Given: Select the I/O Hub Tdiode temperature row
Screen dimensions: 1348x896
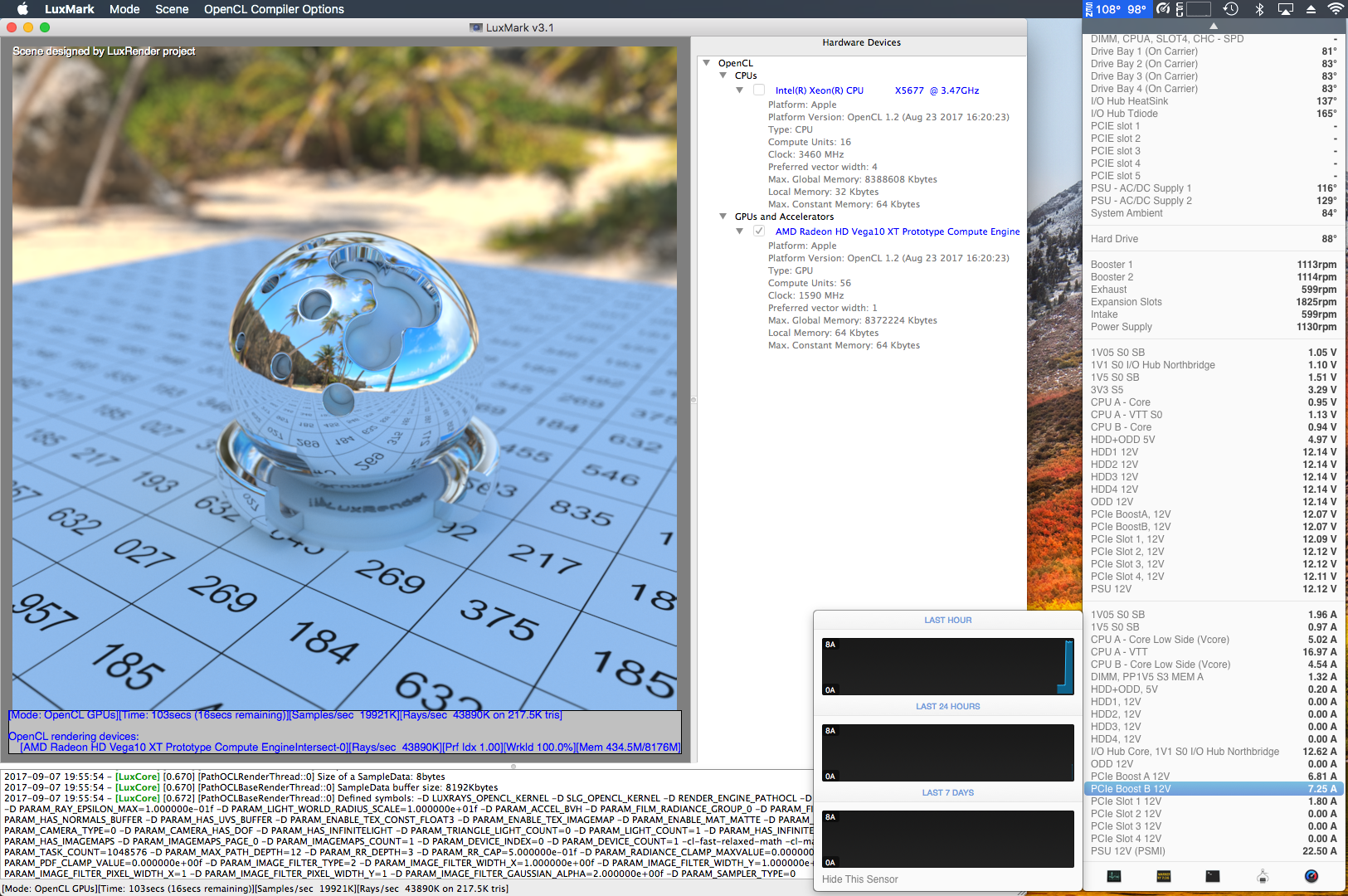Looking at the screenshot, I should point(1214,114).
